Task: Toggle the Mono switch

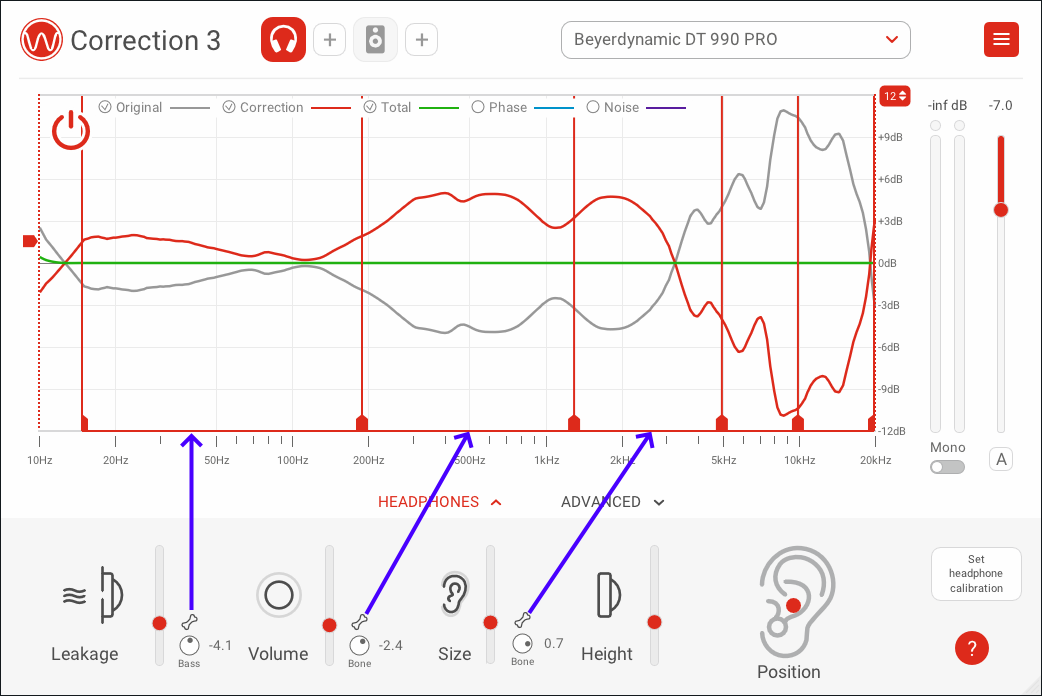Action: tap(947, 467)
